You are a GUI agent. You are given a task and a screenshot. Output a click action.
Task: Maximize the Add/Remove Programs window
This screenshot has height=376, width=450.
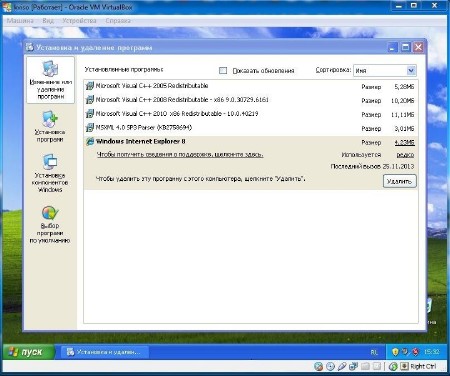tap(406, 47)
